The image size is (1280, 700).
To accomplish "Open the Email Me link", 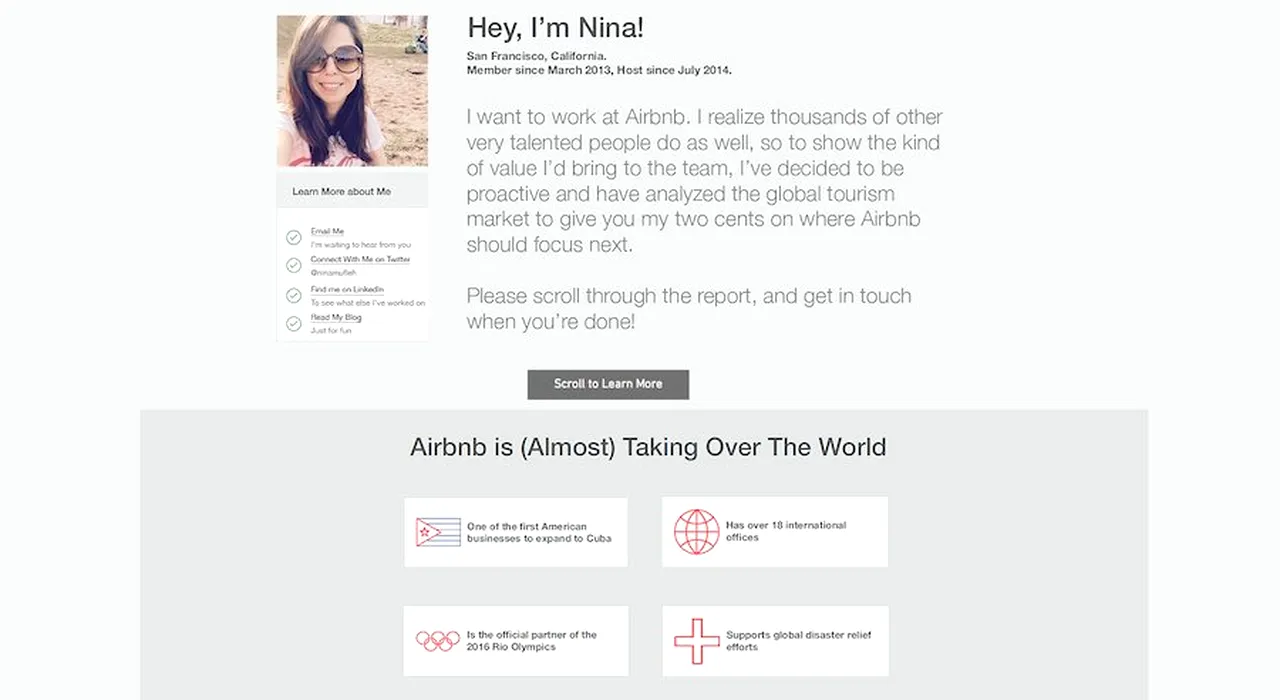I will tap(327, 231).
